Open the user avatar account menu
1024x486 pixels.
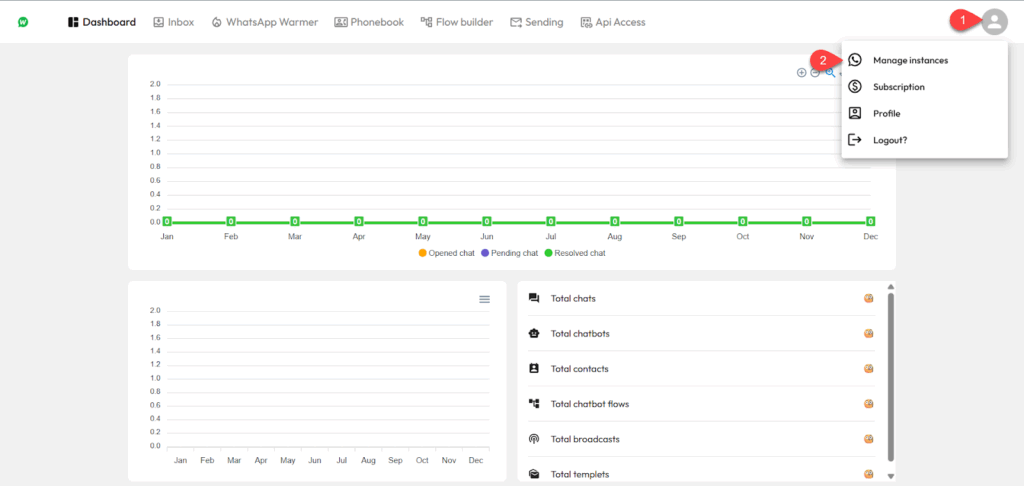pos(993,22)
